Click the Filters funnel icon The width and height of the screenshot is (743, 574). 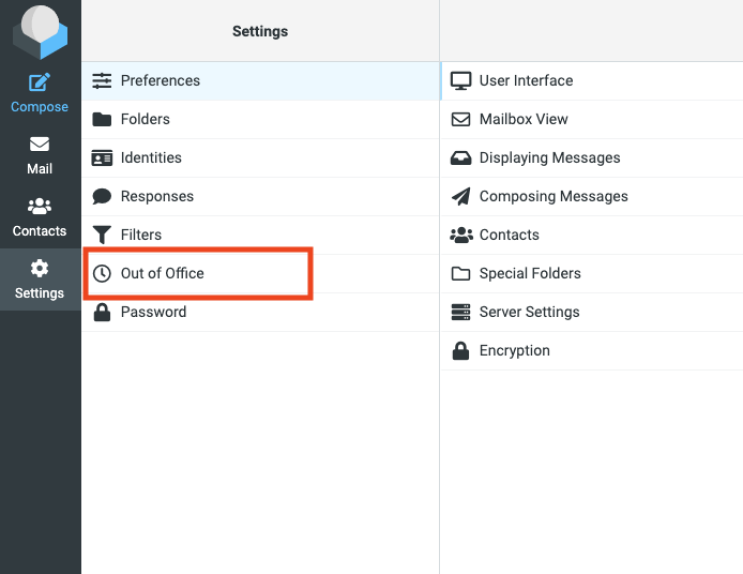pos(102,235)
